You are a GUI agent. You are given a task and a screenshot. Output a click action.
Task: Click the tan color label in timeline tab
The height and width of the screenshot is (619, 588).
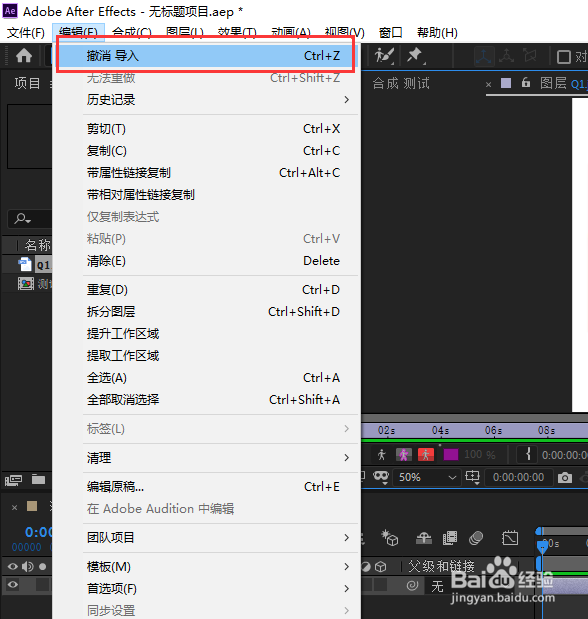[x=32, y=506]
